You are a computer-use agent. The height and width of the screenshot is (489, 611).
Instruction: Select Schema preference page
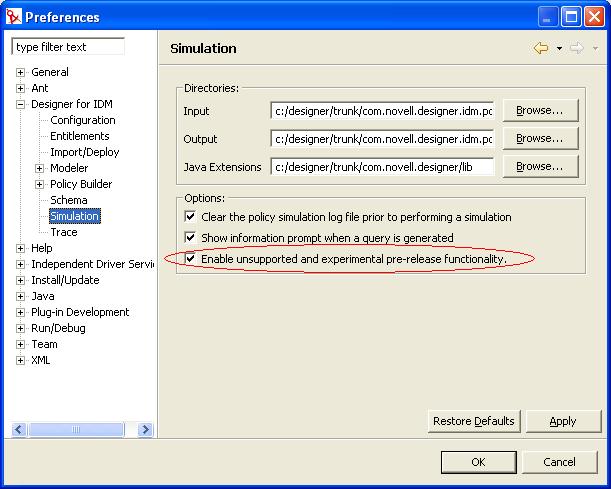pyautogui.click(x=69, y=200)
